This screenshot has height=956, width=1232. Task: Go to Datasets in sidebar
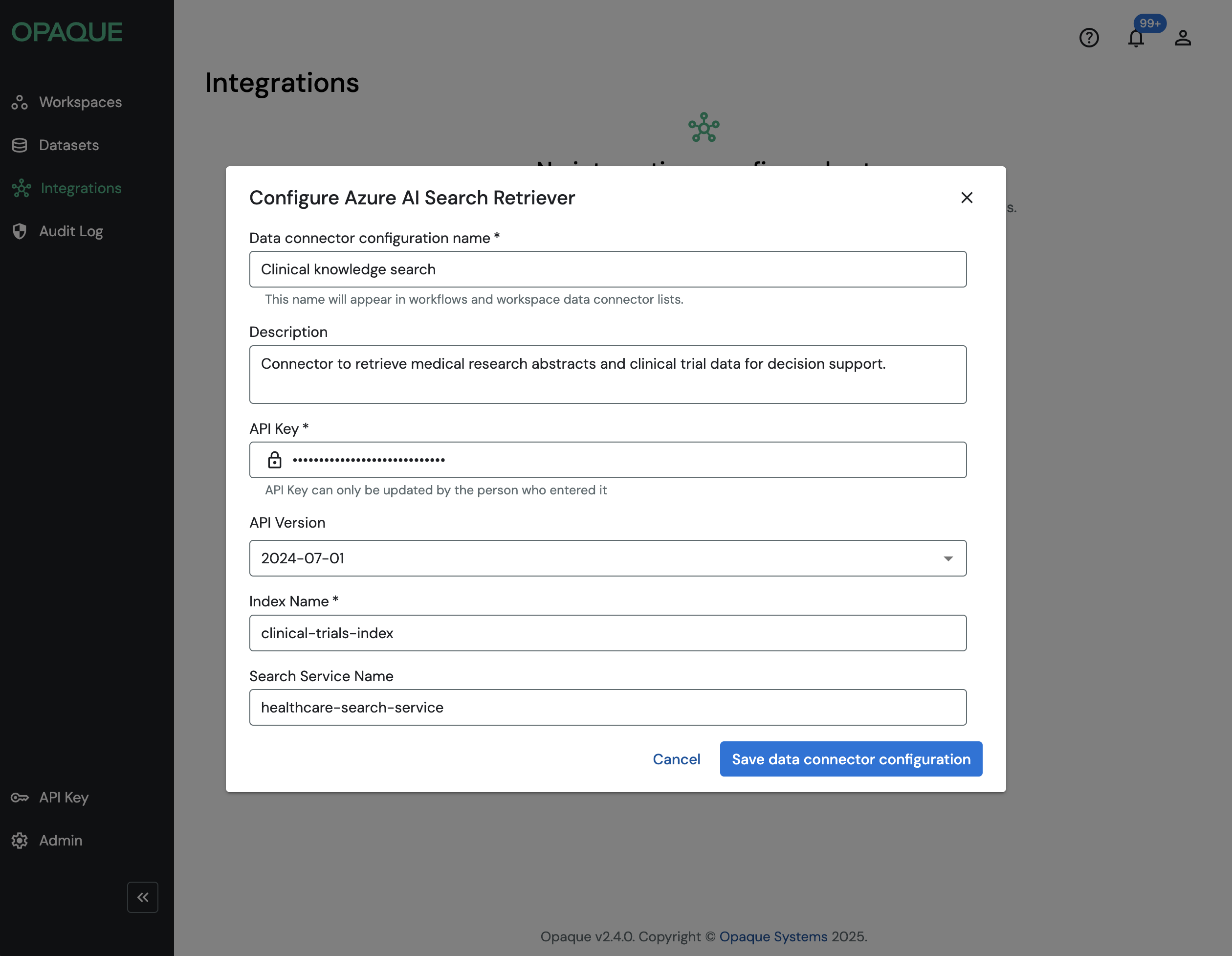pos(69,145)
